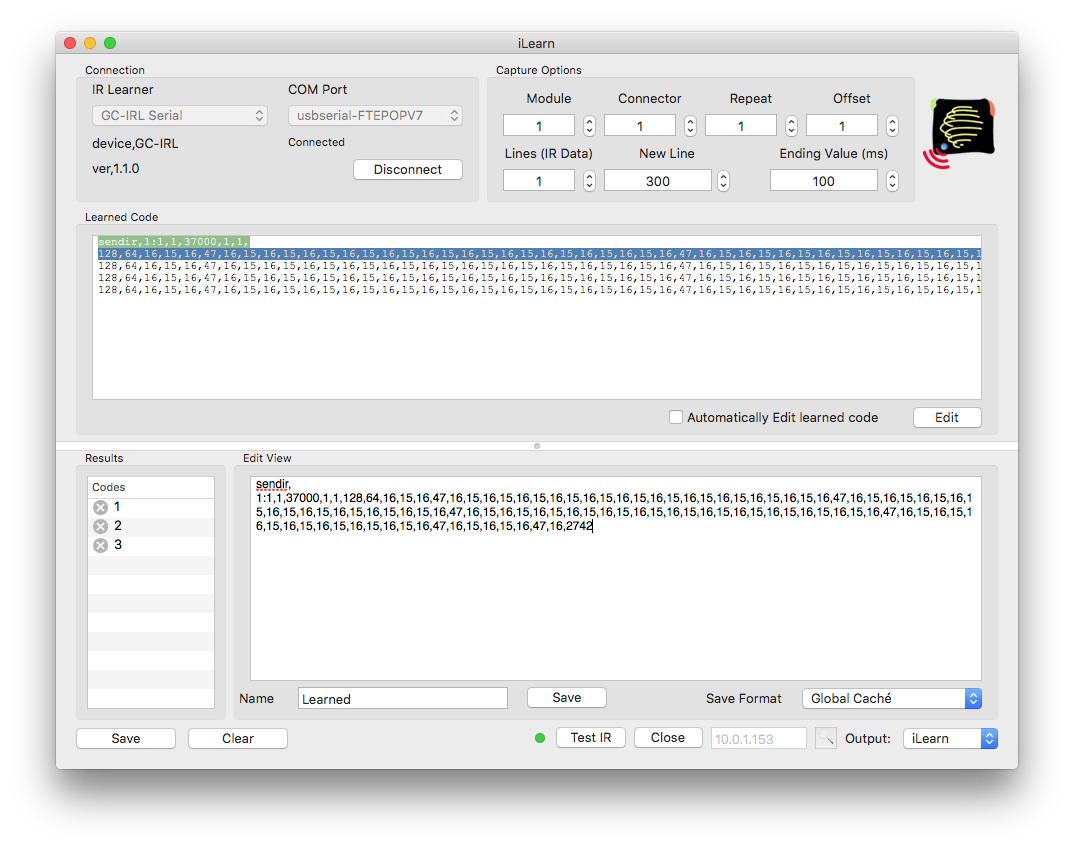The width and height of the screenshot is (1074, 849).
Task: Select code 2 in Codes list
Action: pyautogui.click(x=151, y=527)
